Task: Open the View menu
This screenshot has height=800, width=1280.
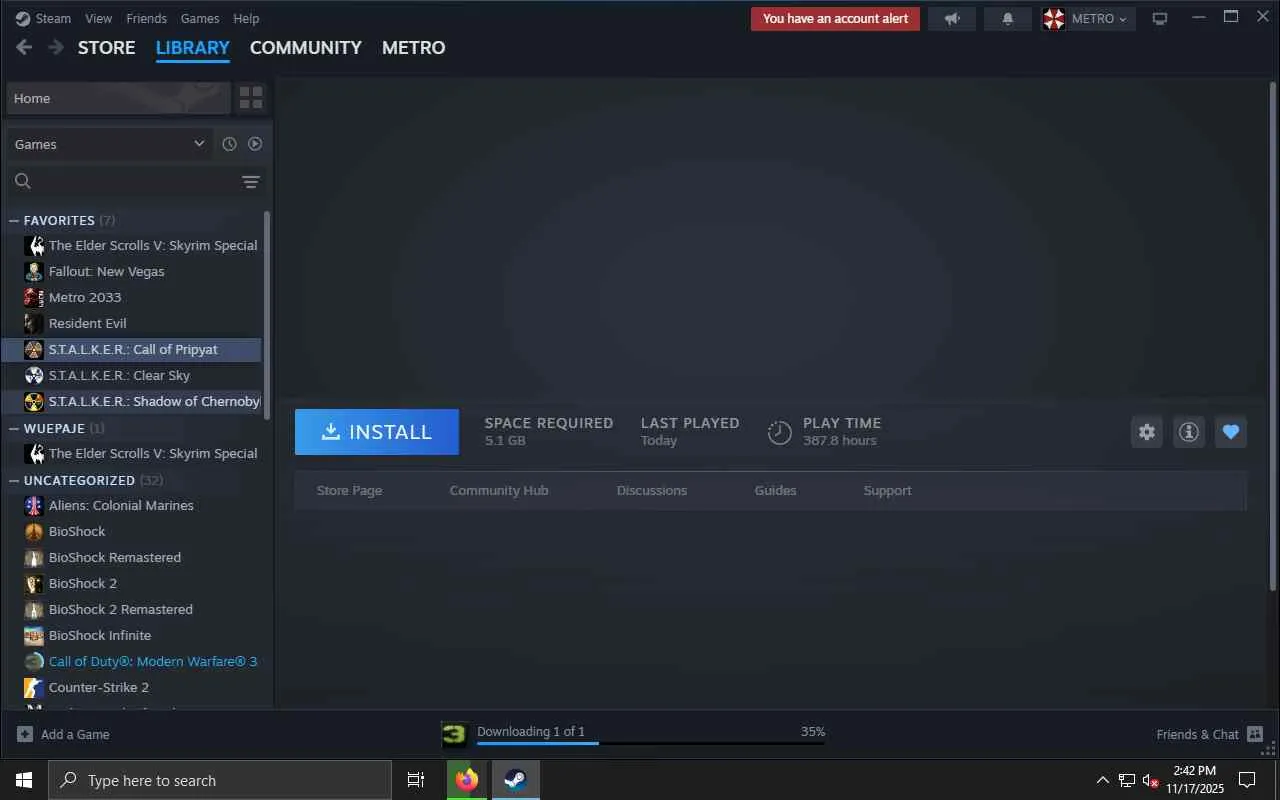Action: pos(99,18)
